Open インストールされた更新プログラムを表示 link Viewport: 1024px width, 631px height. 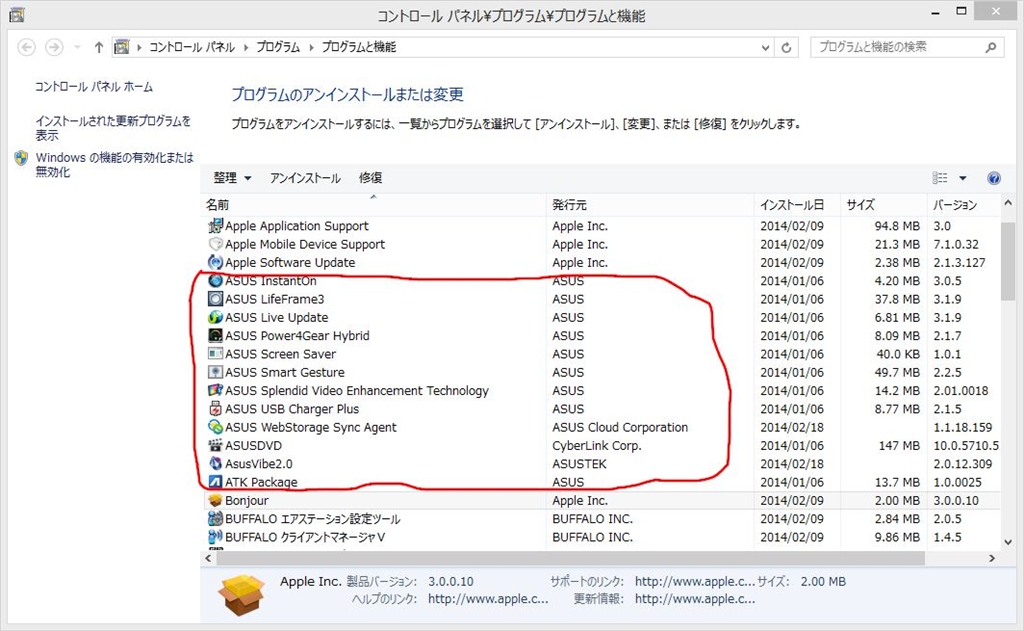[x=113, y=128]
